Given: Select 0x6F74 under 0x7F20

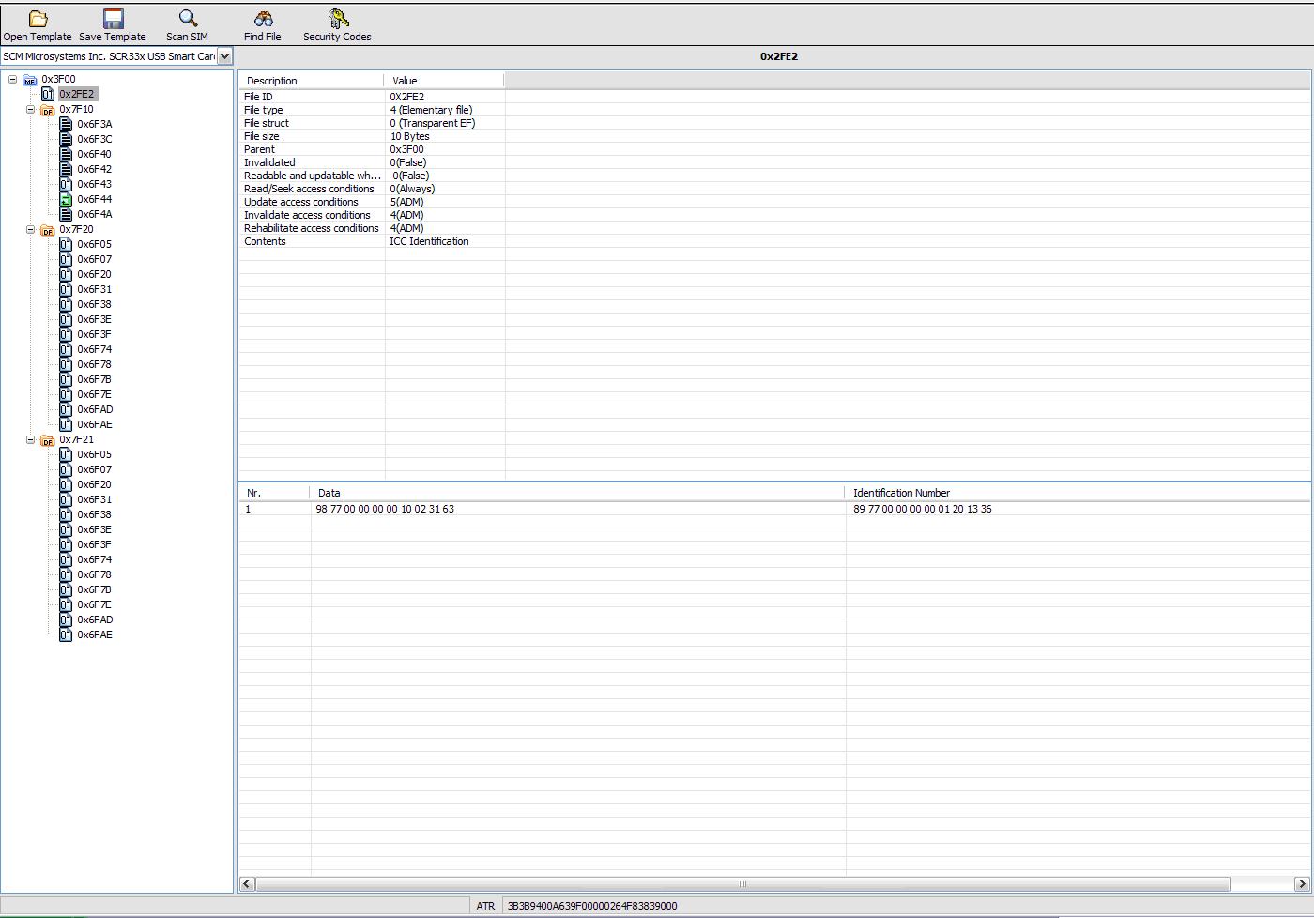Looking at the screenshot, I should [x=94, y=349].
